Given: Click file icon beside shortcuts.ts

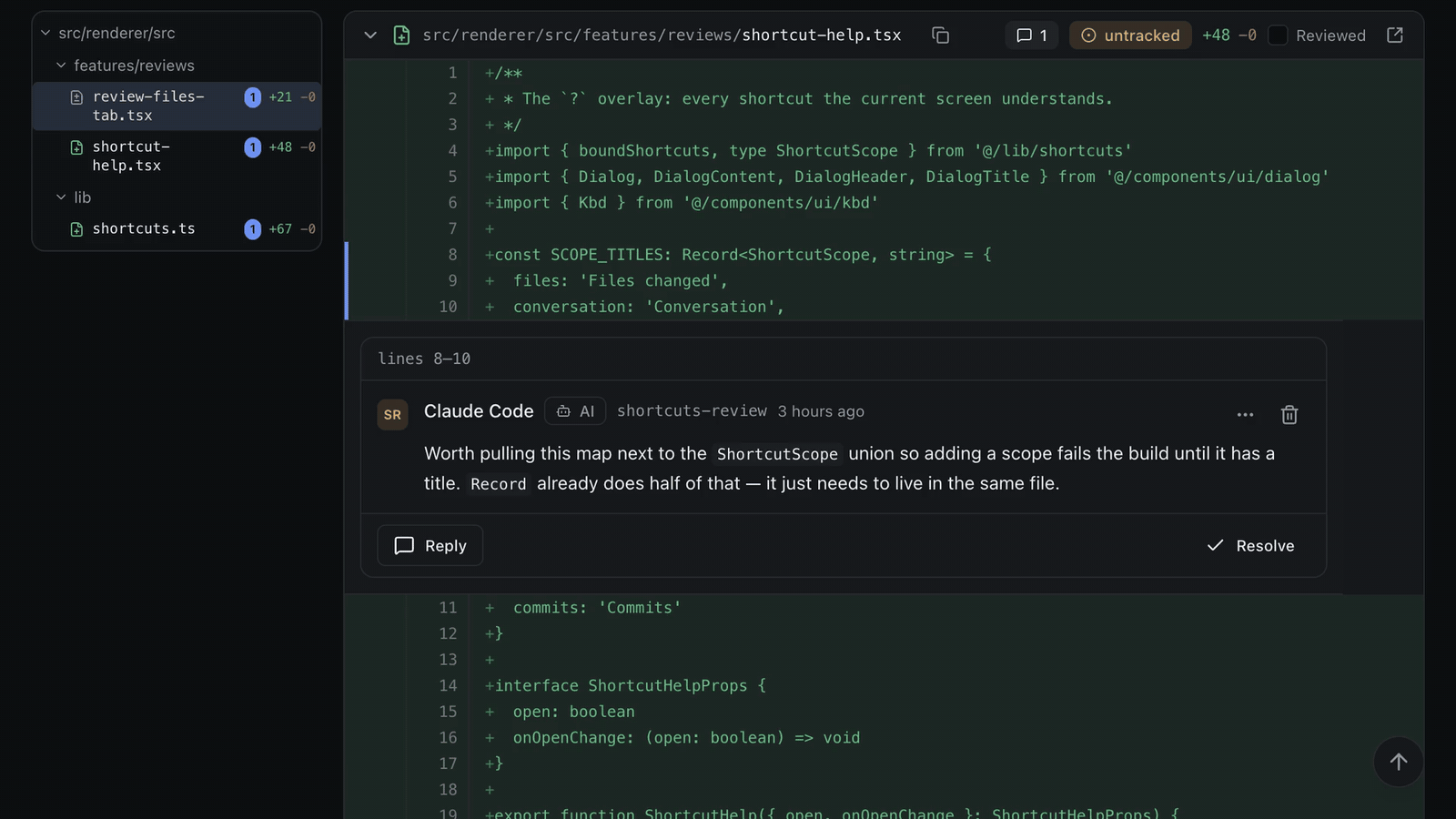Looking at the screenshot, I should pos(76,229).
